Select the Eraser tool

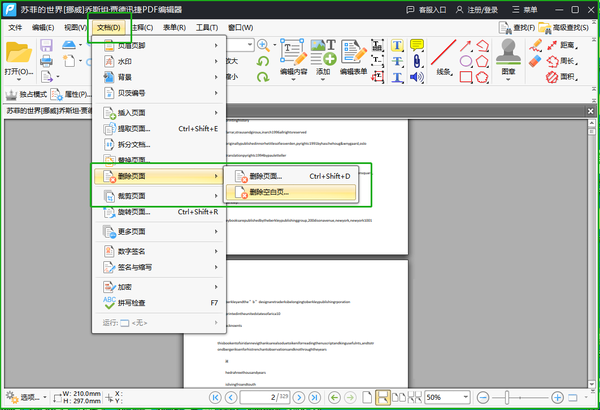535,61
